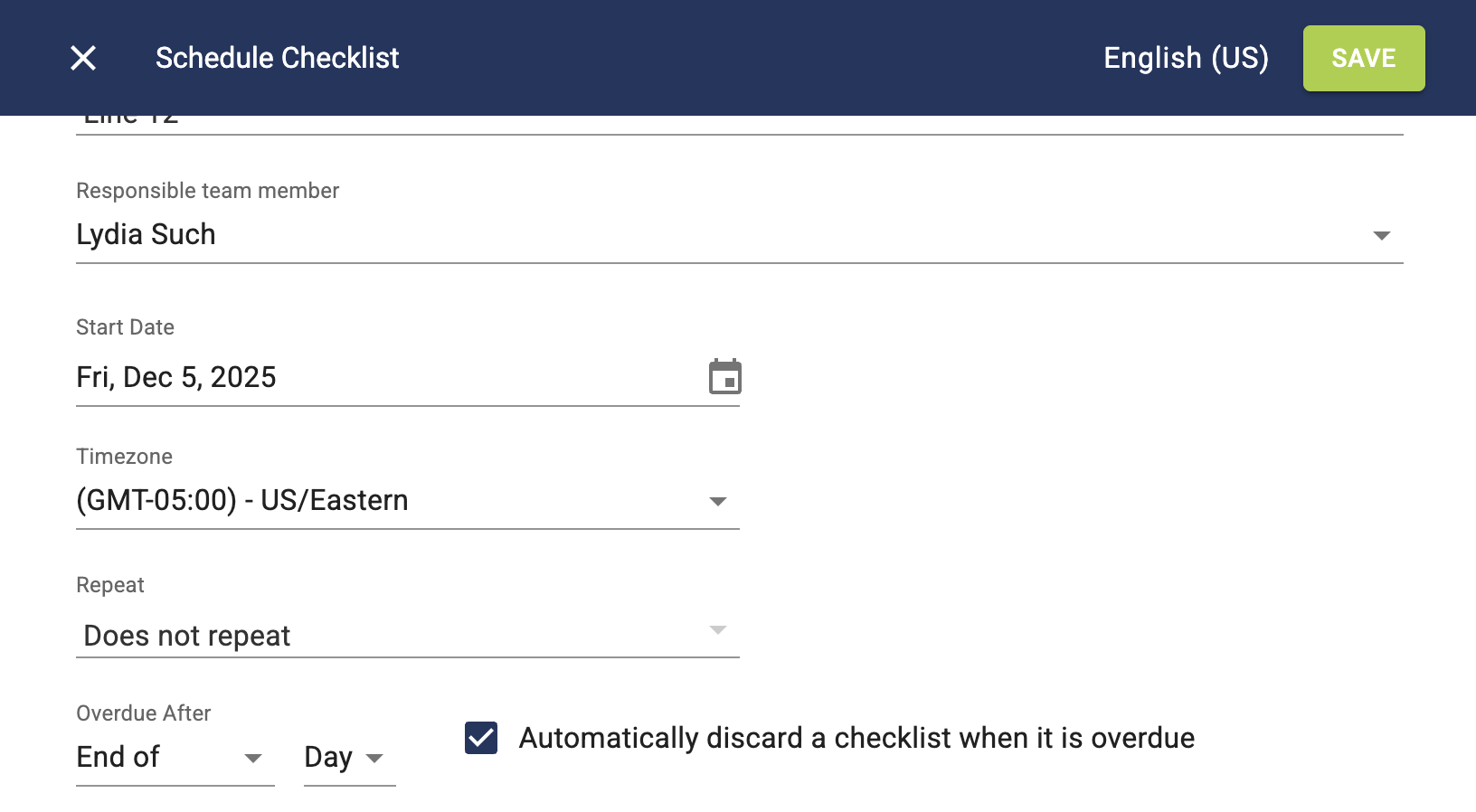Close the Schedule Checklist dialog

coord(83,58)
